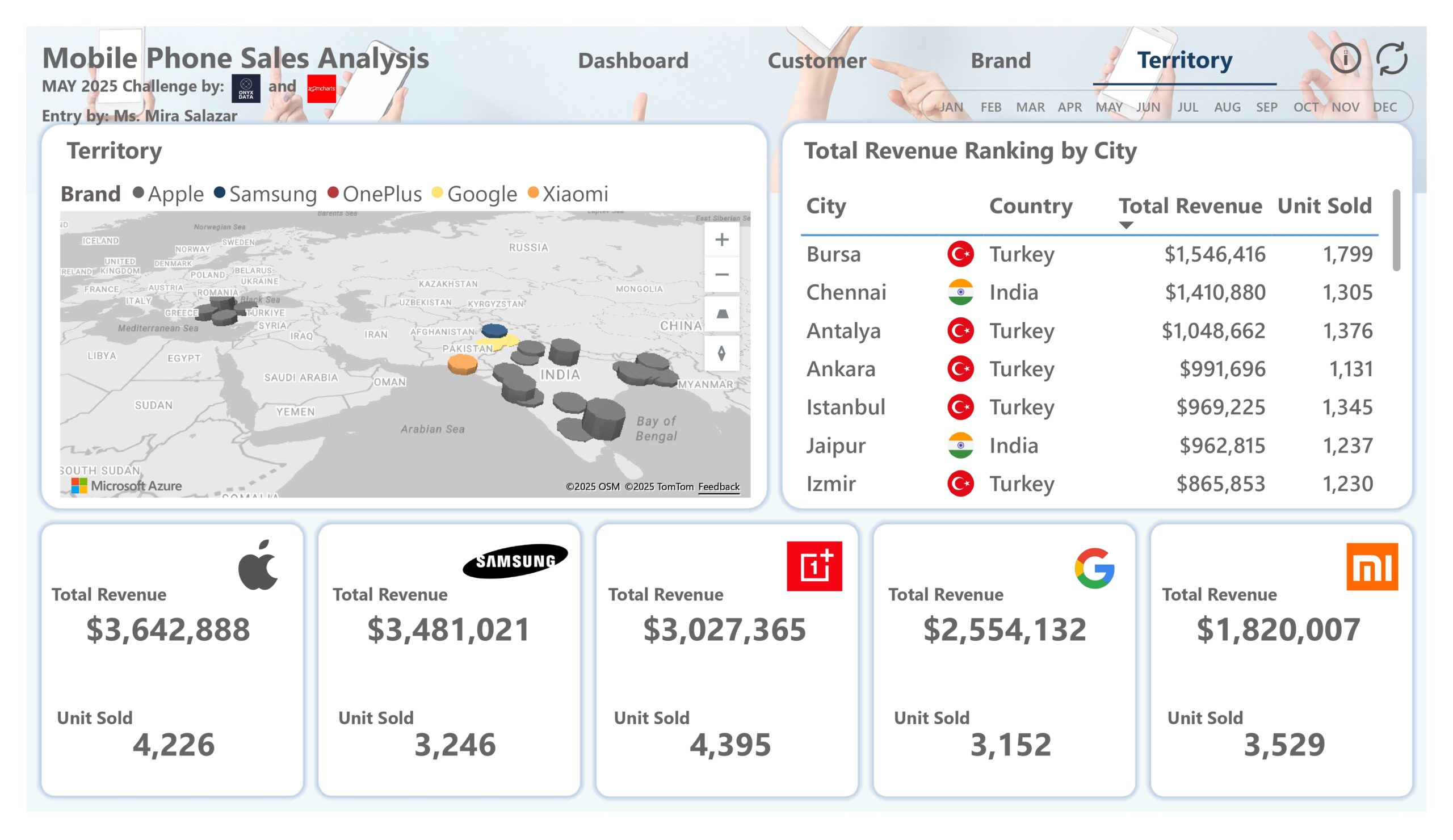Open ©2025 OSM attribution
The height and width of the screenshot is (840, 1453).
coord(592,486)
